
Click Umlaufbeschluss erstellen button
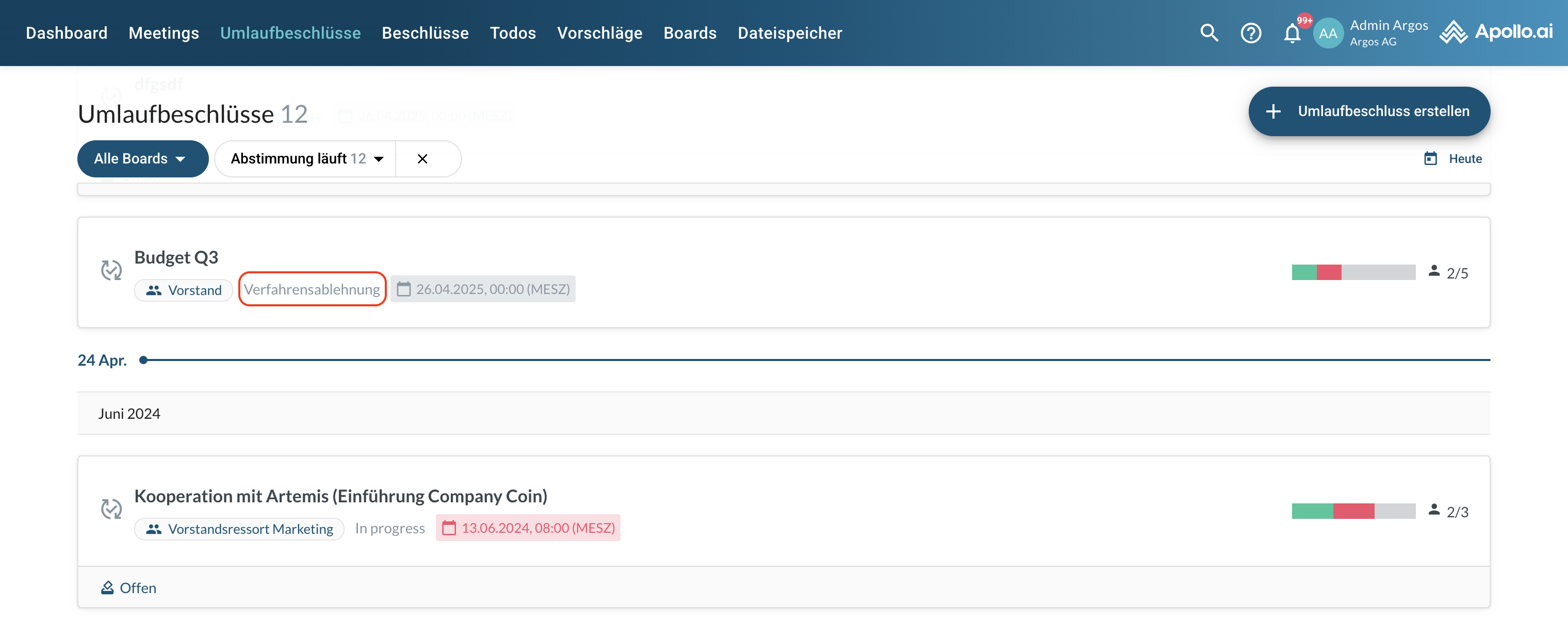pyautogui.click(x=1369, y=111)
